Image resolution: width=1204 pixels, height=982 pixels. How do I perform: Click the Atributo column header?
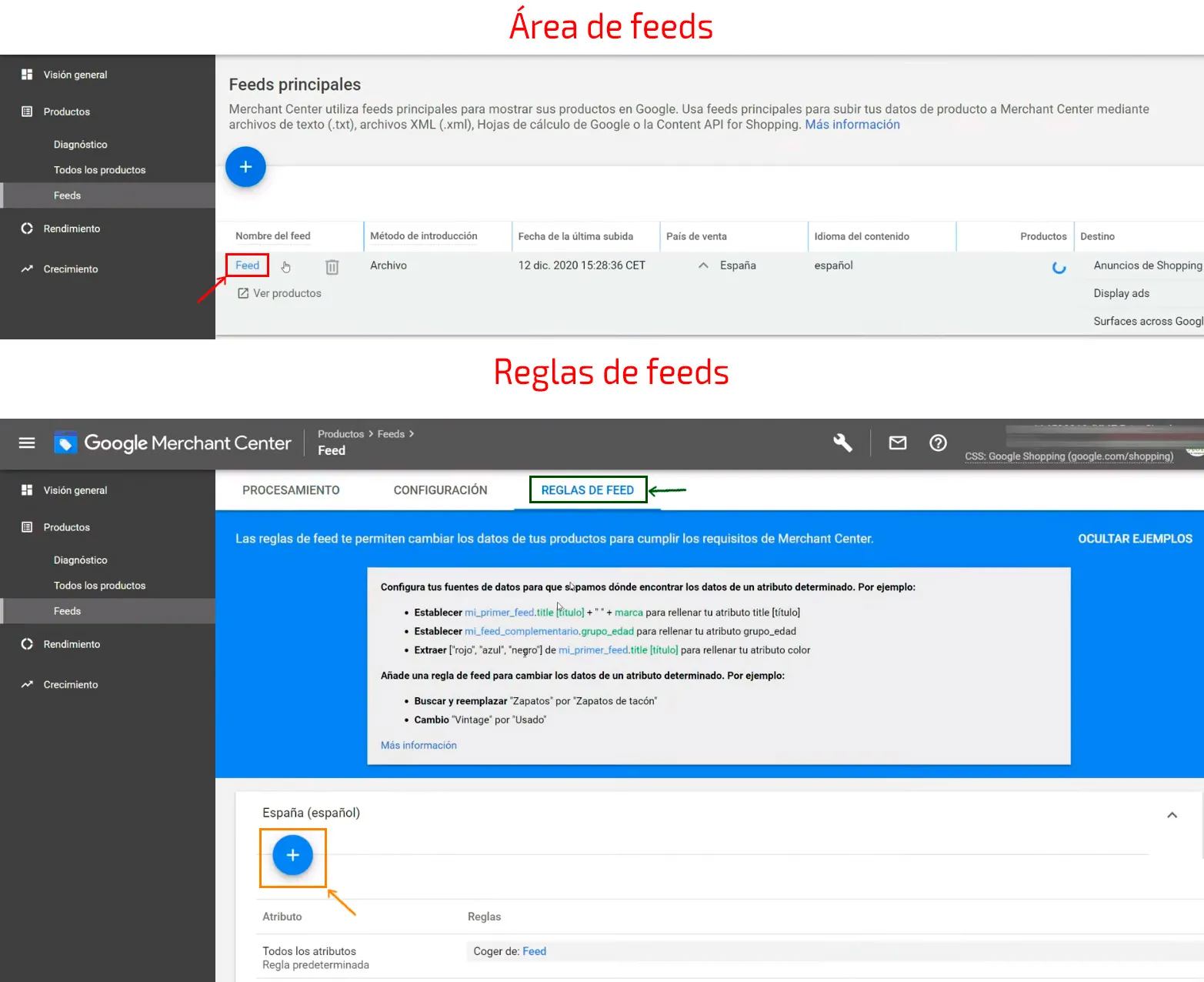tap(282, 917)
